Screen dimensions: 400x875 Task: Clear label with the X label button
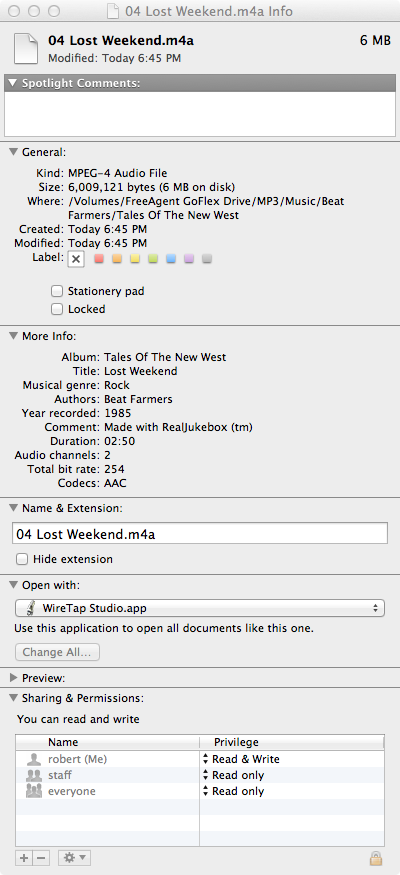coord(76,259)
